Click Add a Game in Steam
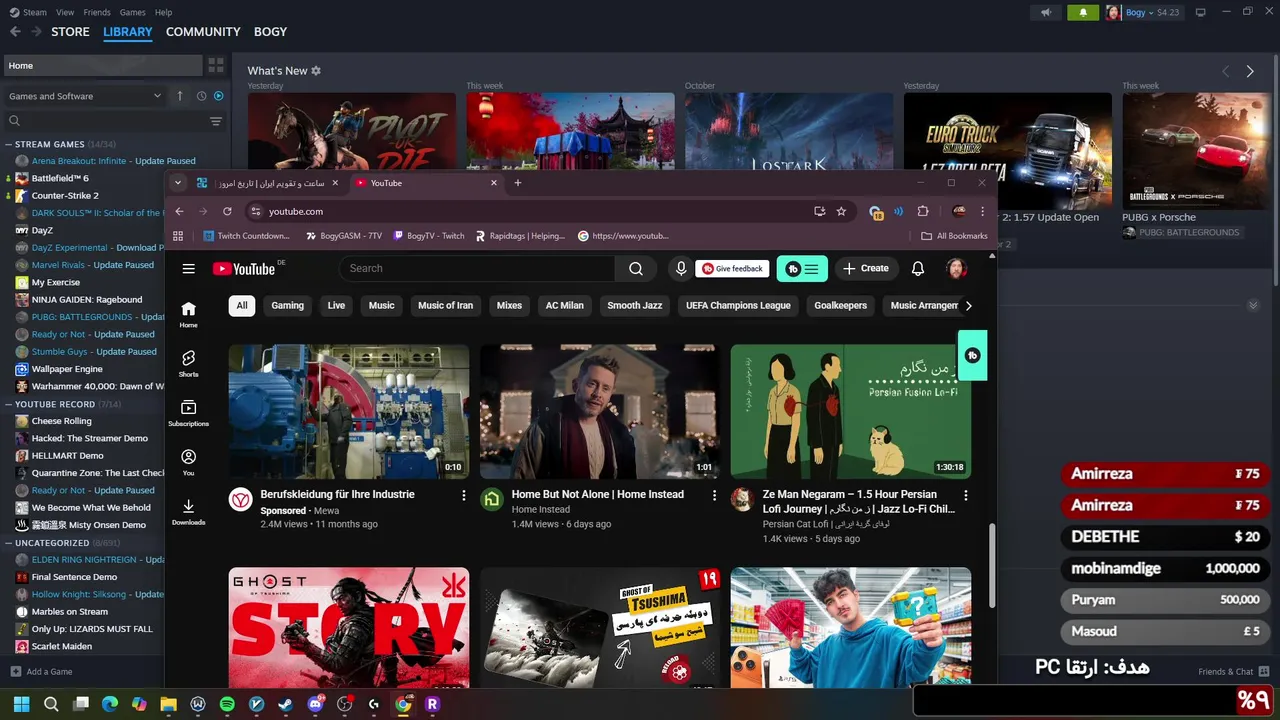1280x720 pixels. click(x=41, y=671)
